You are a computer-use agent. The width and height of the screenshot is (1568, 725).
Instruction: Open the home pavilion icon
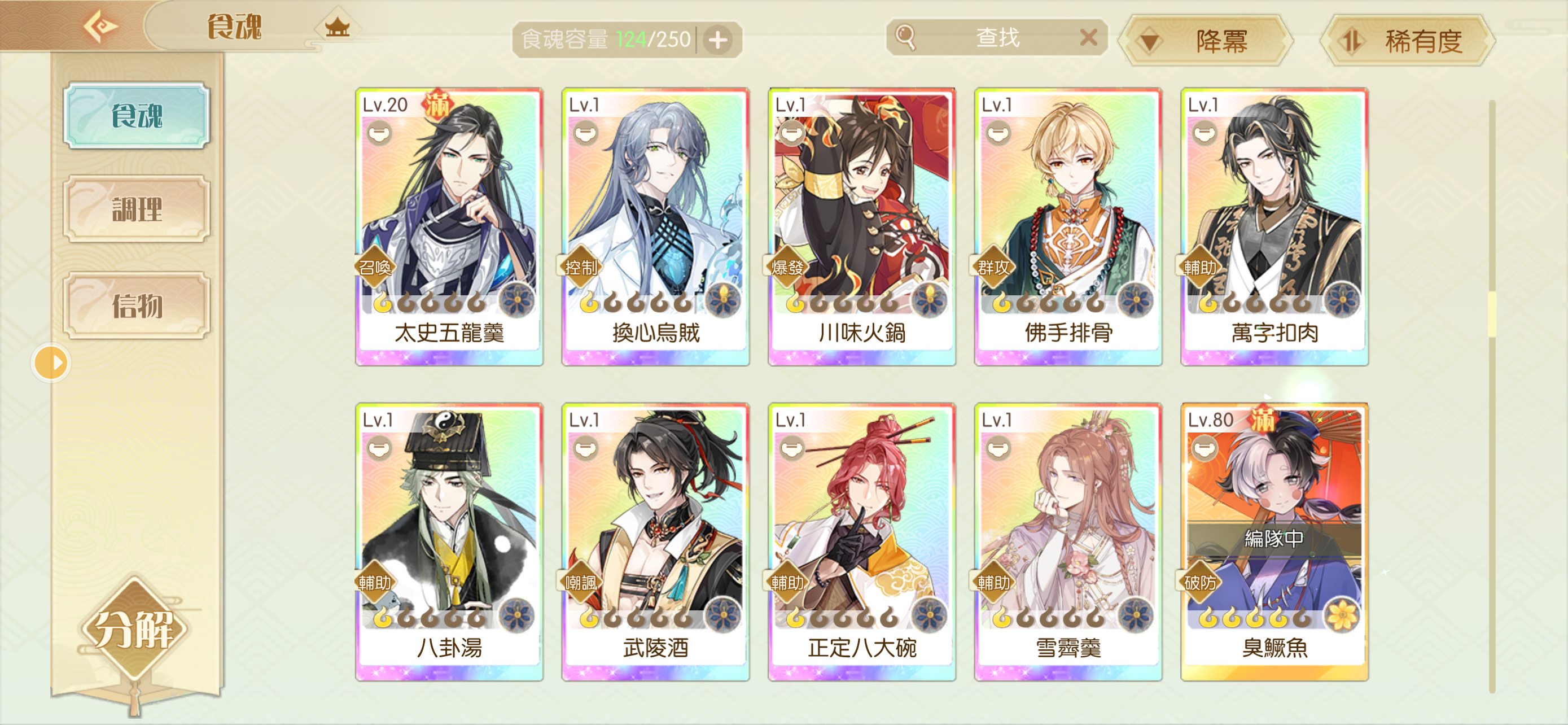(336, 26)
